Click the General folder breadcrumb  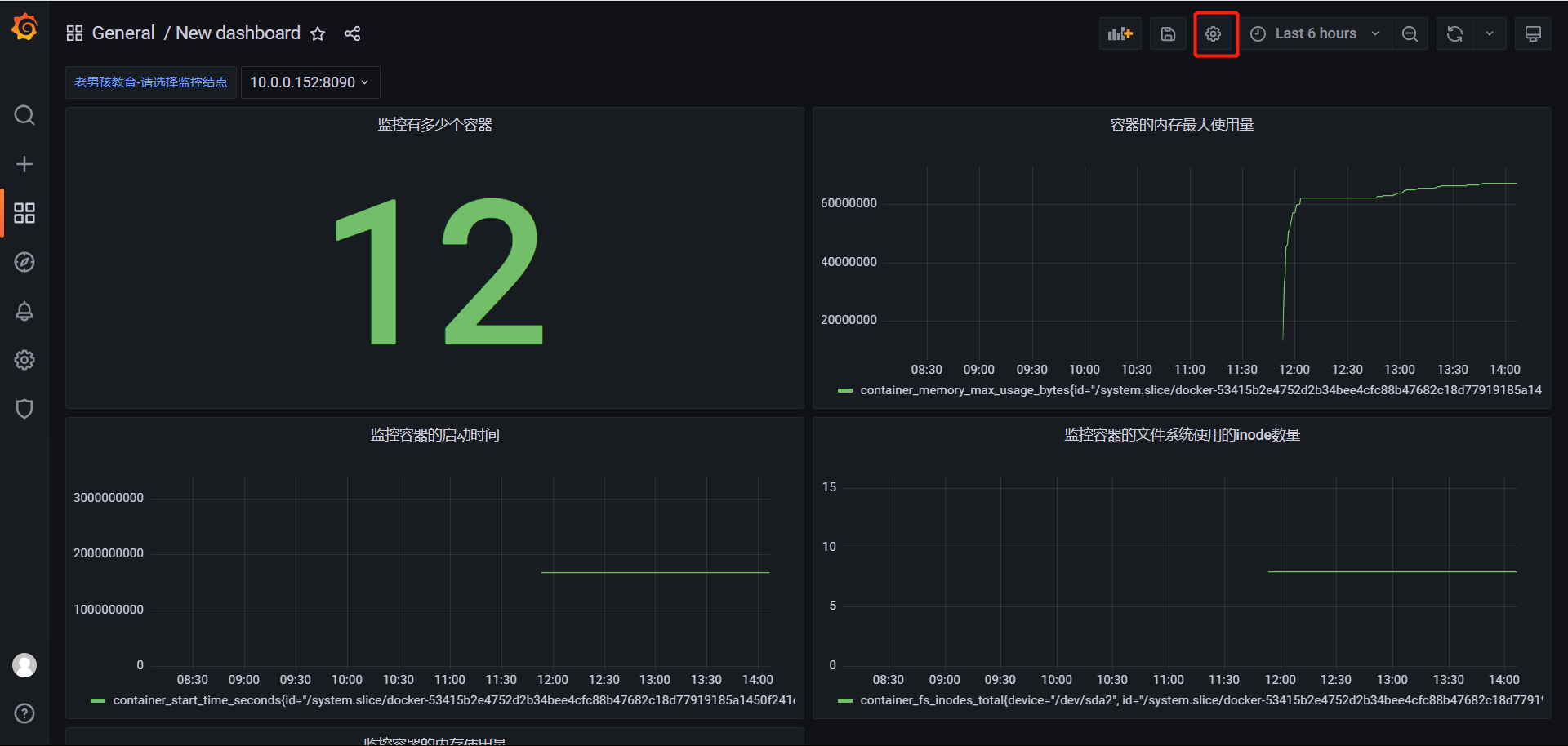[x=123, y=33]
